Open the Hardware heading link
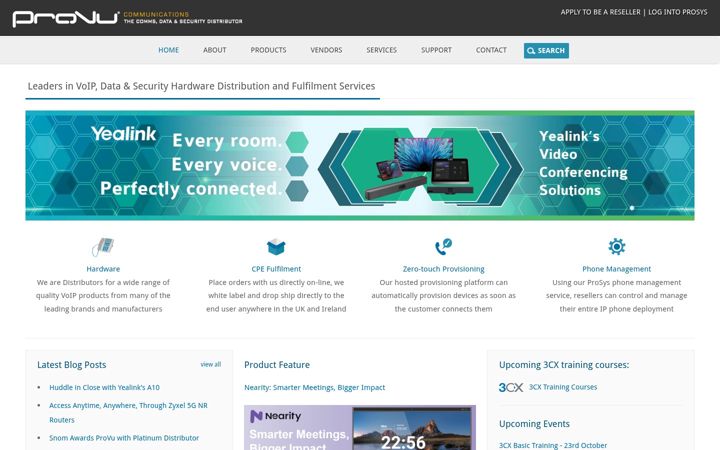 tap(103, 269)
